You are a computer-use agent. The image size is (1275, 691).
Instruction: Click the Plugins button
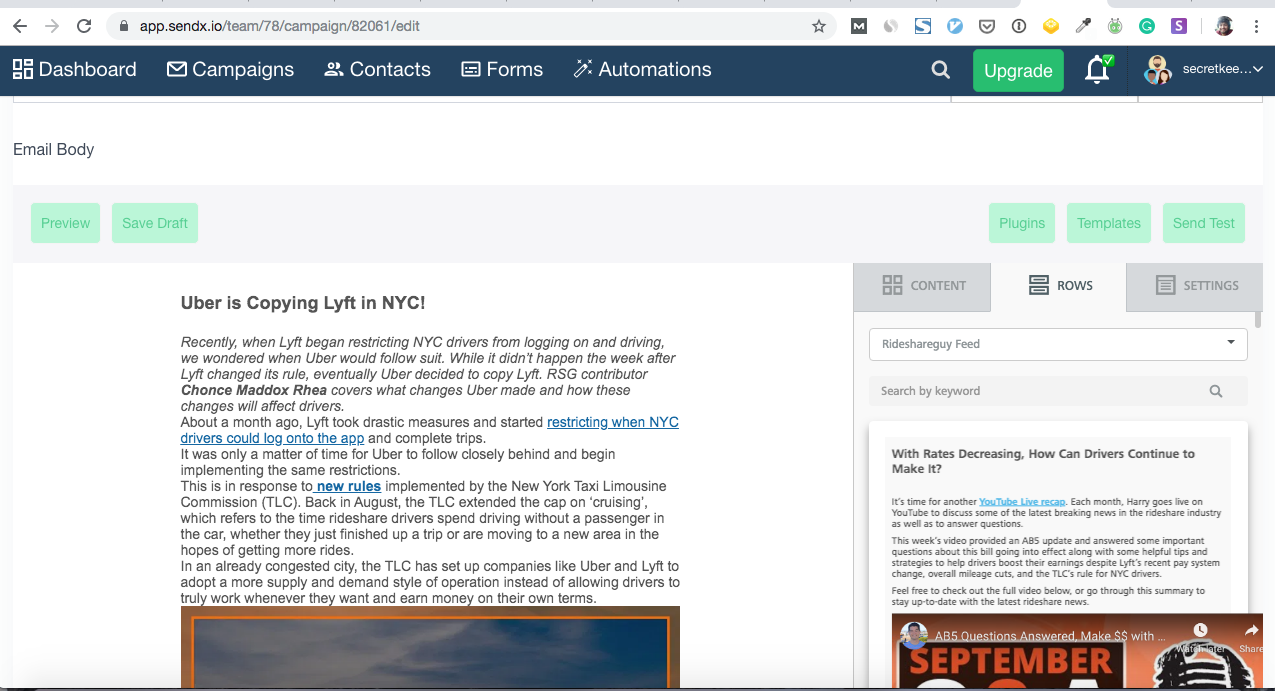pos(1022,223)
